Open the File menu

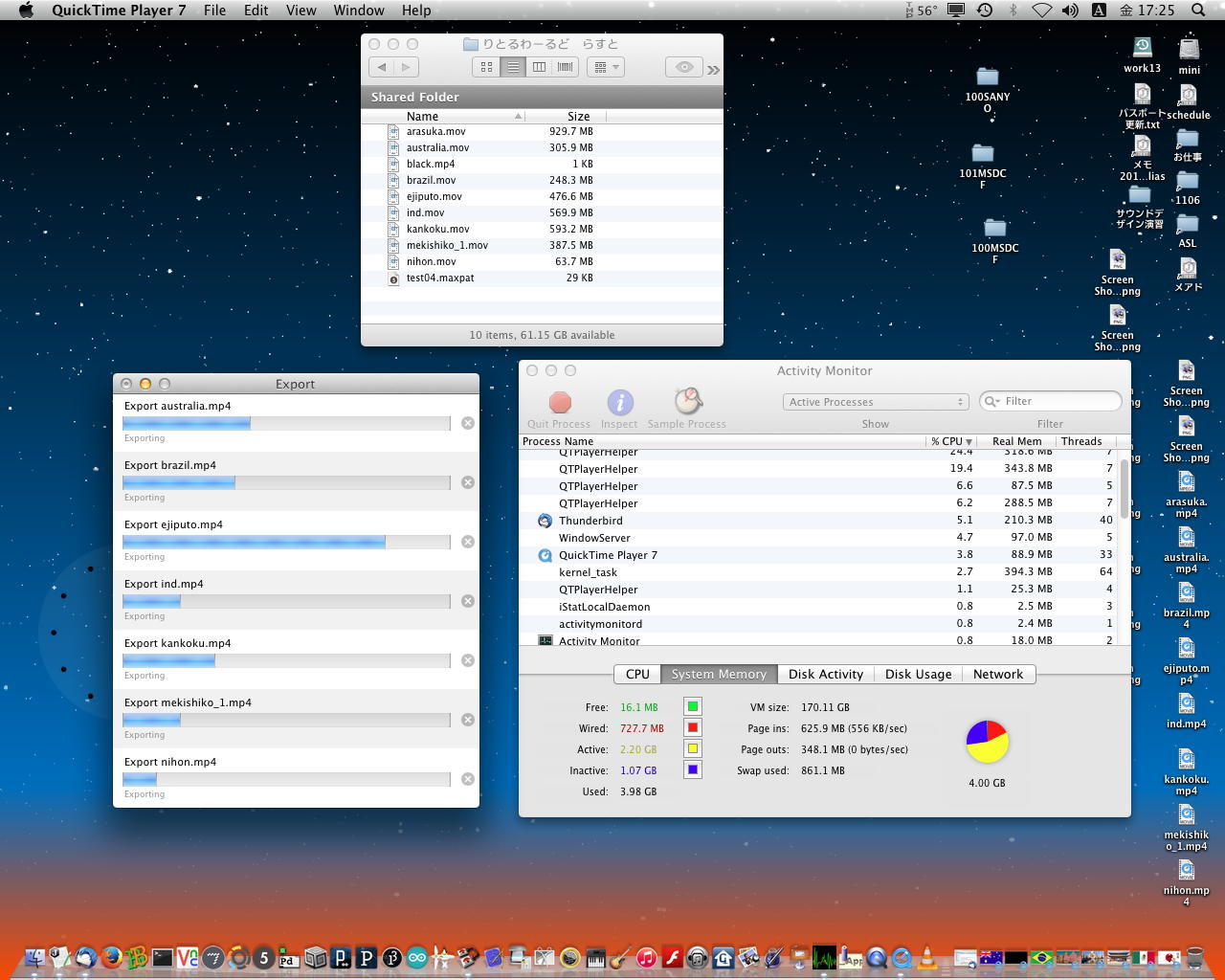(x=214, y=11)
